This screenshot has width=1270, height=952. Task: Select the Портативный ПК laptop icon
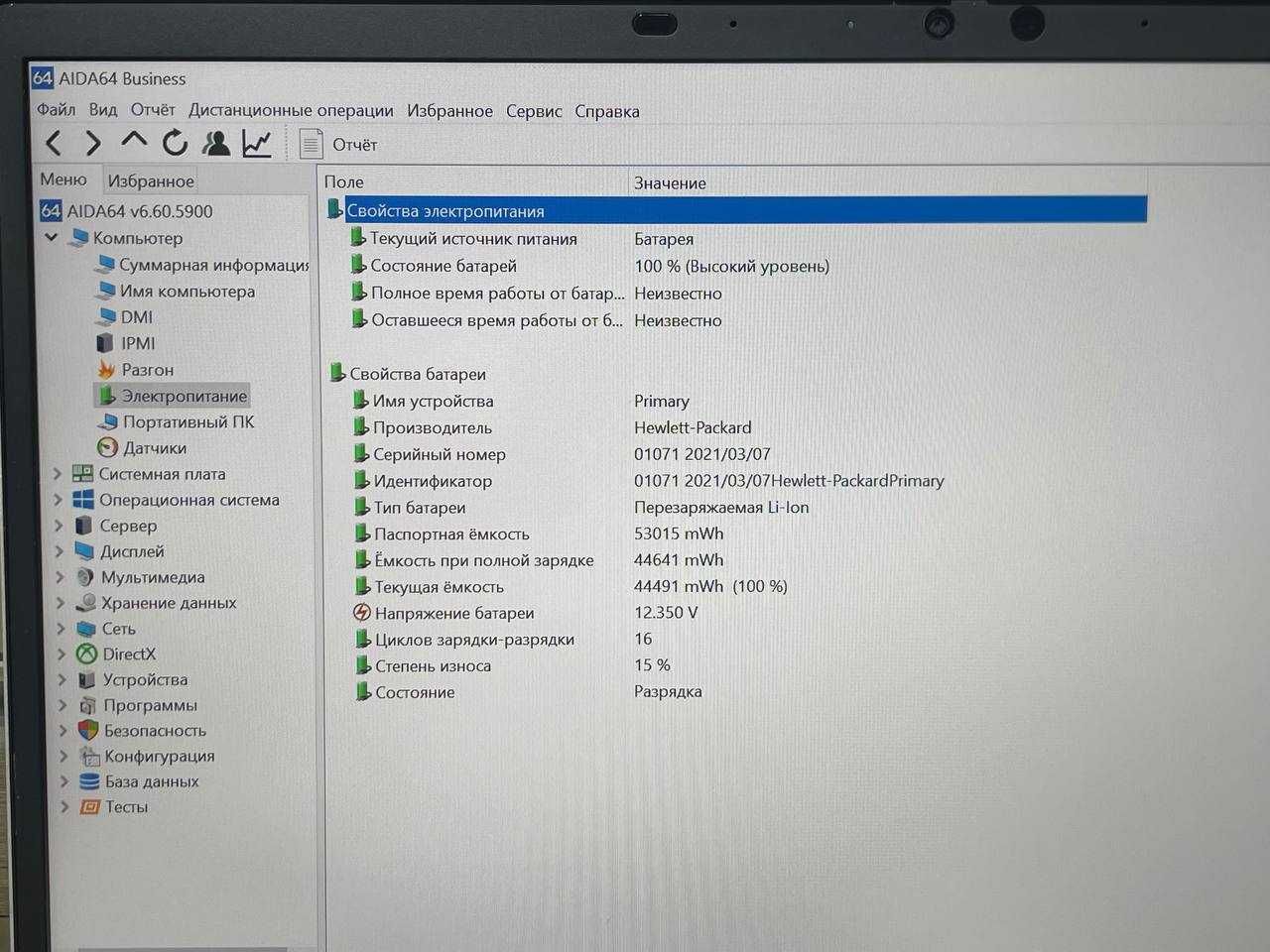pos(107,421)
